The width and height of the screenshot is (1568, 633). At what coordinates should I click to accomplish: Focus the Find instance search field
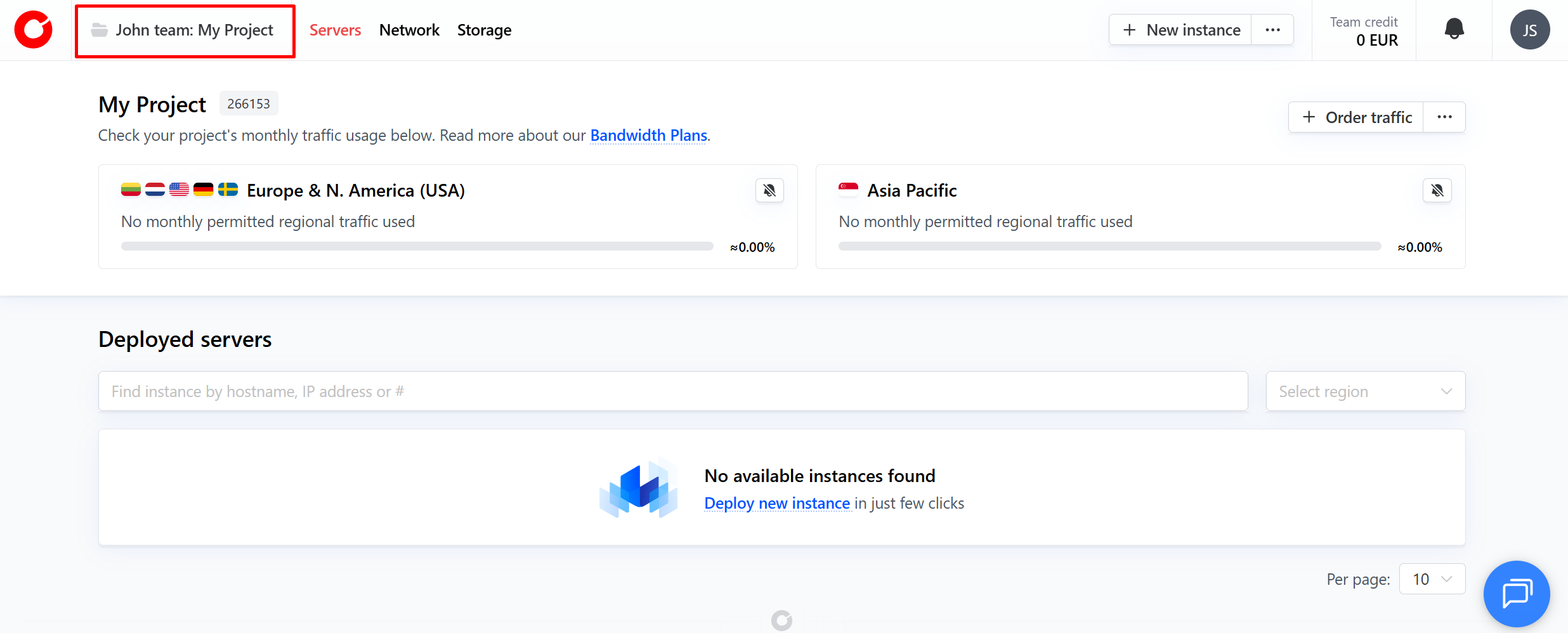(672, 391)
